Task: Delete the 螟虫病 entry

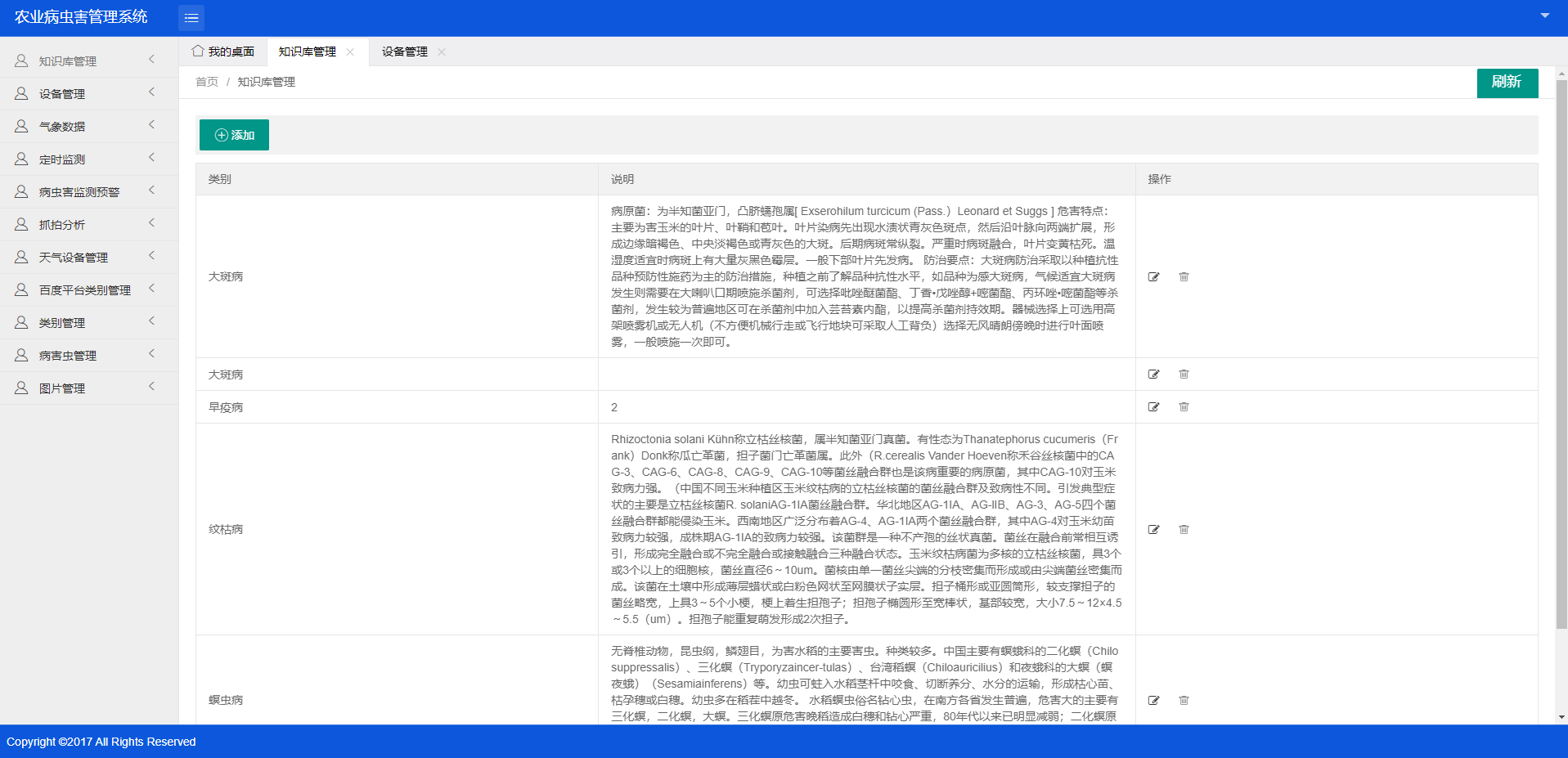Action: click(1184, 701)
